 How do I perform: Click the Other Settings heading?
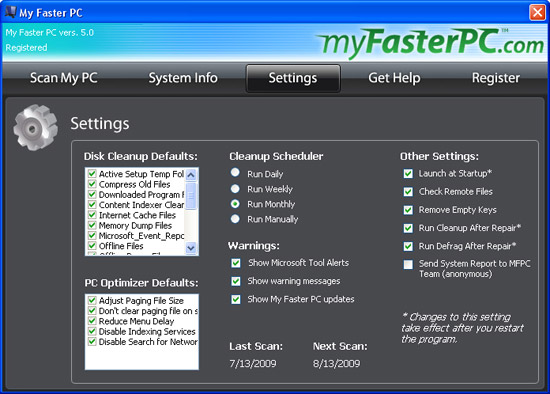point(439,156)
